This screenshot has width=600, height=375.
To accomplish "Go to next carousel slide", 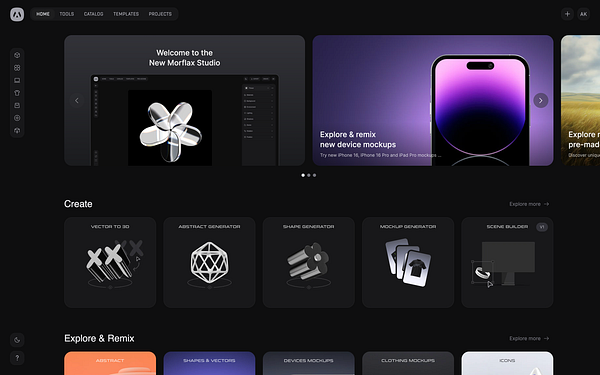I will pos(541,100).
